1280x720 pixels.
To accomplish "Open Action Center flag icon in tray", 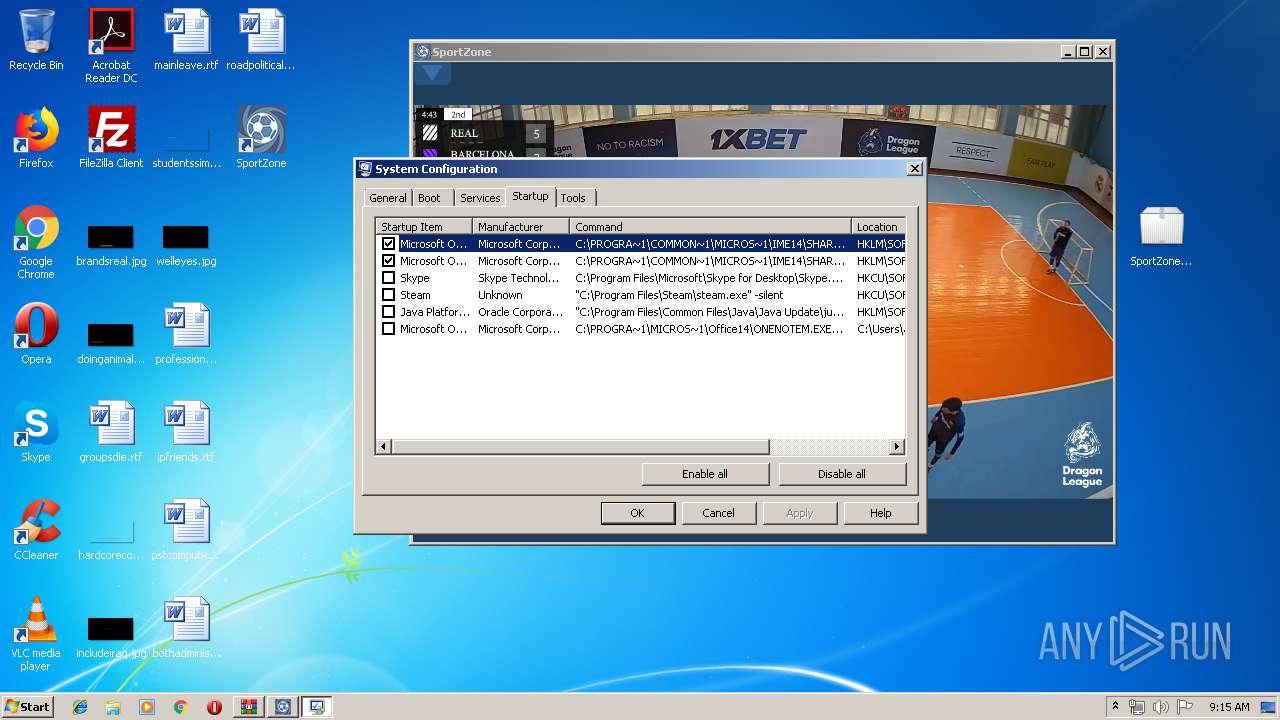I will coord(1185,707).
